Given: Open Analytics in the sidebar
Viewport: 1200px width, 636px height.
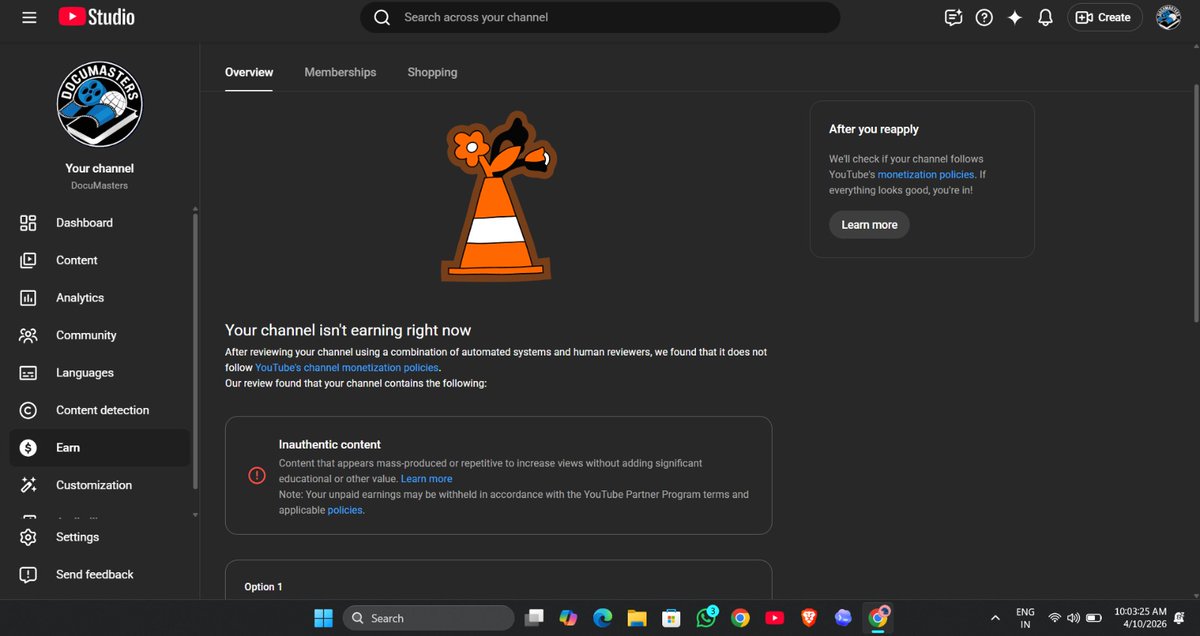Looking at the screenshot, I should click(x=100, y=298).
